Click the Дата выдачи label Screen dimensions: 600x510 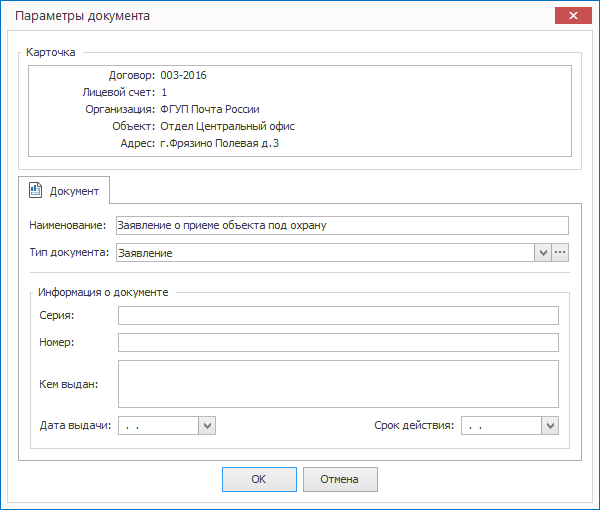point(75,425)
